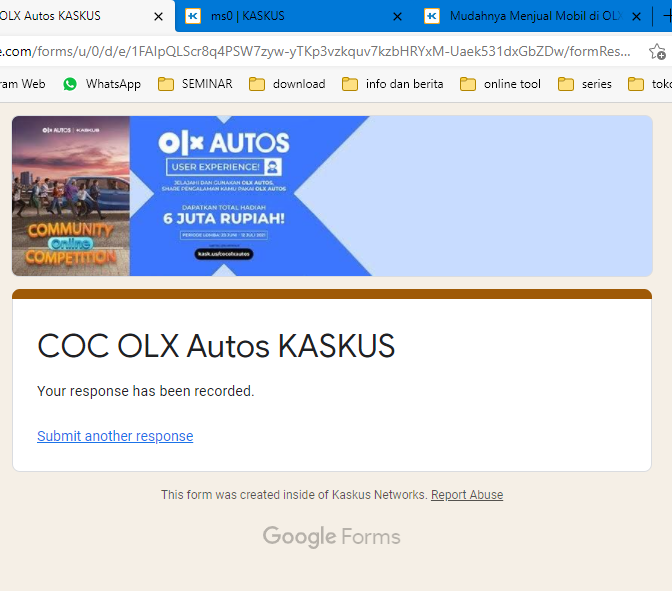Viewport: 672px width, 591px height.
Task: Click 'Your response has been recorded.' text
Action: pyautogui.click(x=146, y=391)
